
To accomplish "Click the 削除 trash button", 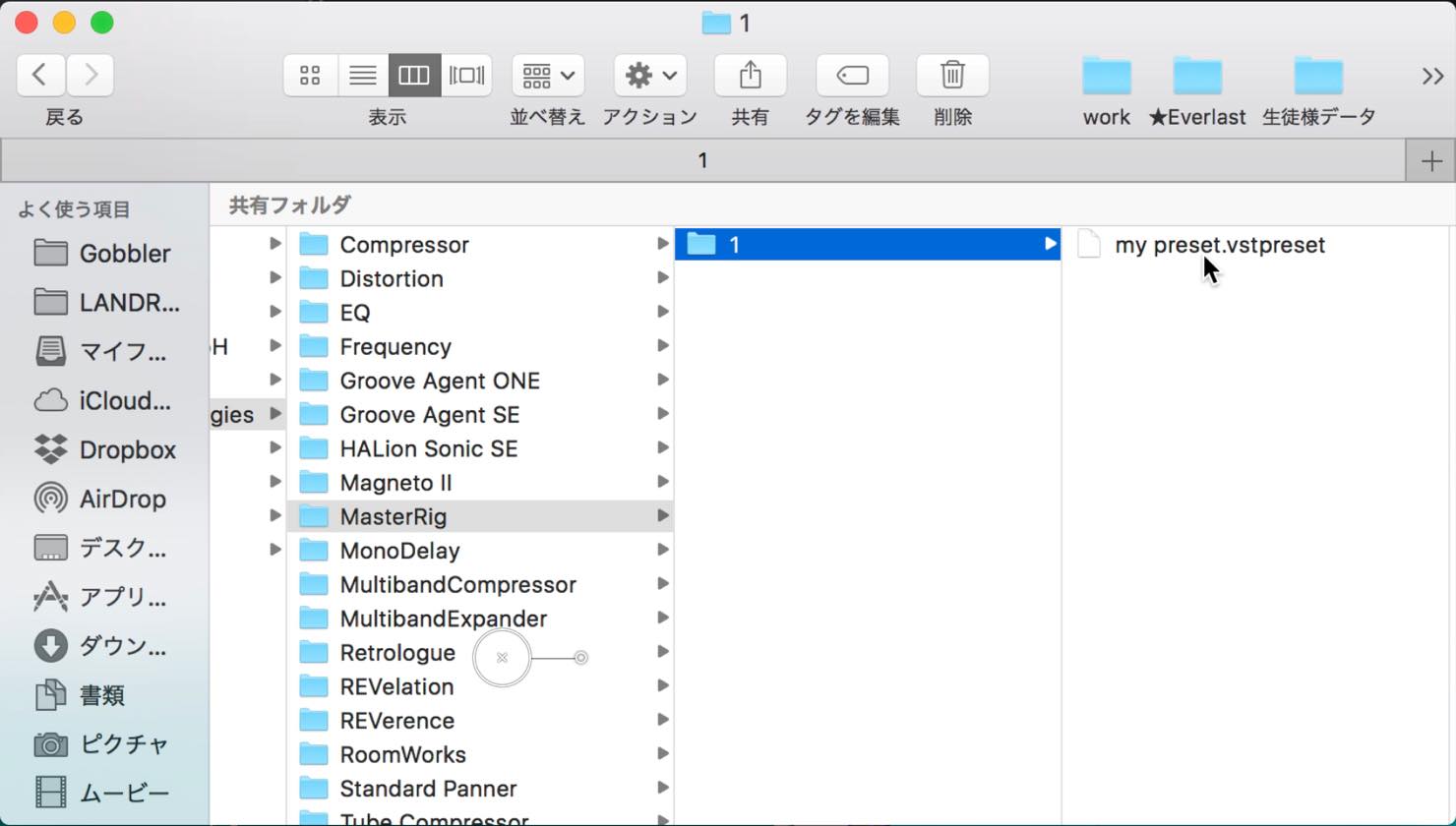I will tap(952, 75).
